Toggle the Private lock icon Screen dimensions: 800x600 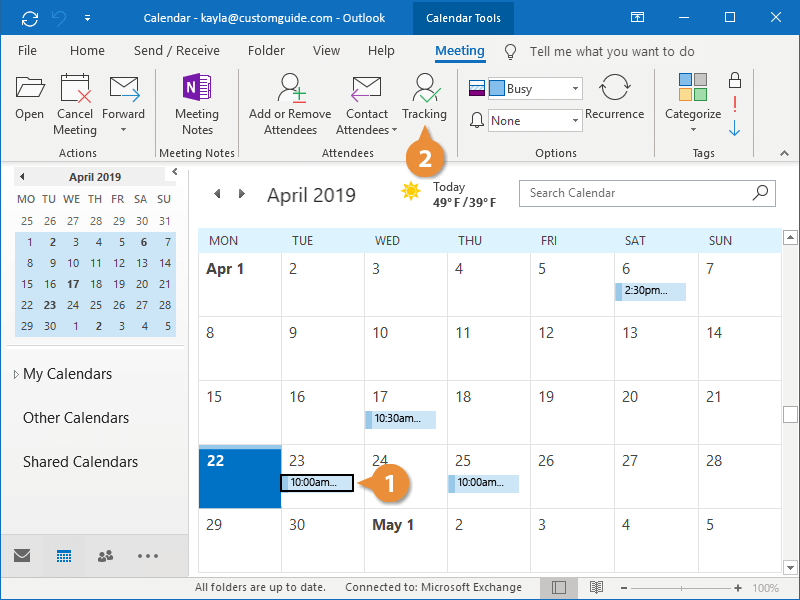[x=735, y=80]
